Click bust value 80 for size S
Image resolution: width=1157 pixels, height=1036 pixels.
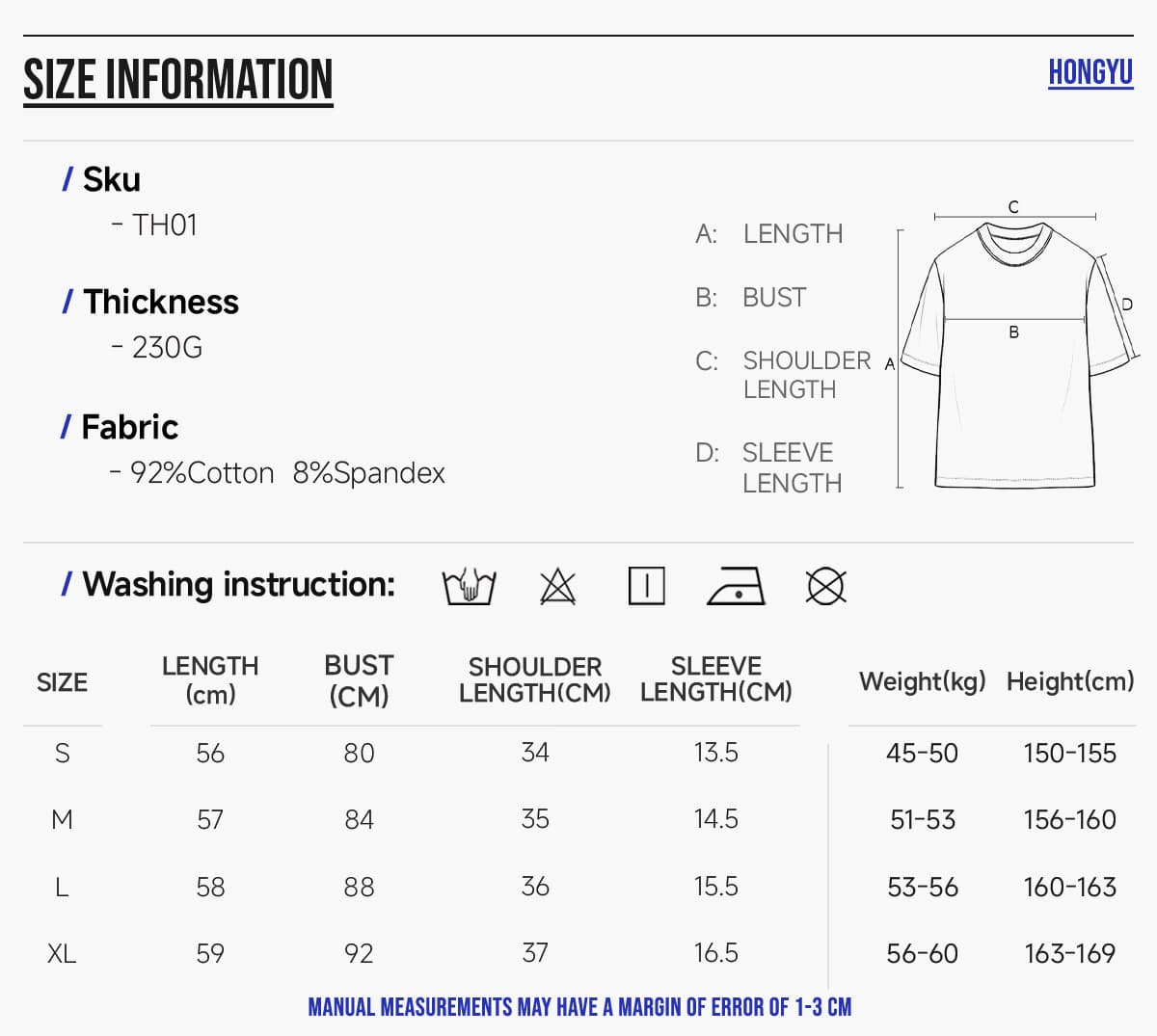(359, 753)
